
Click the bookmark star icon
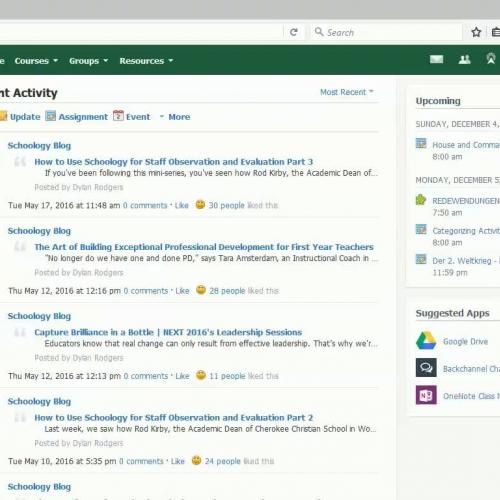click(x=476, y=32)
